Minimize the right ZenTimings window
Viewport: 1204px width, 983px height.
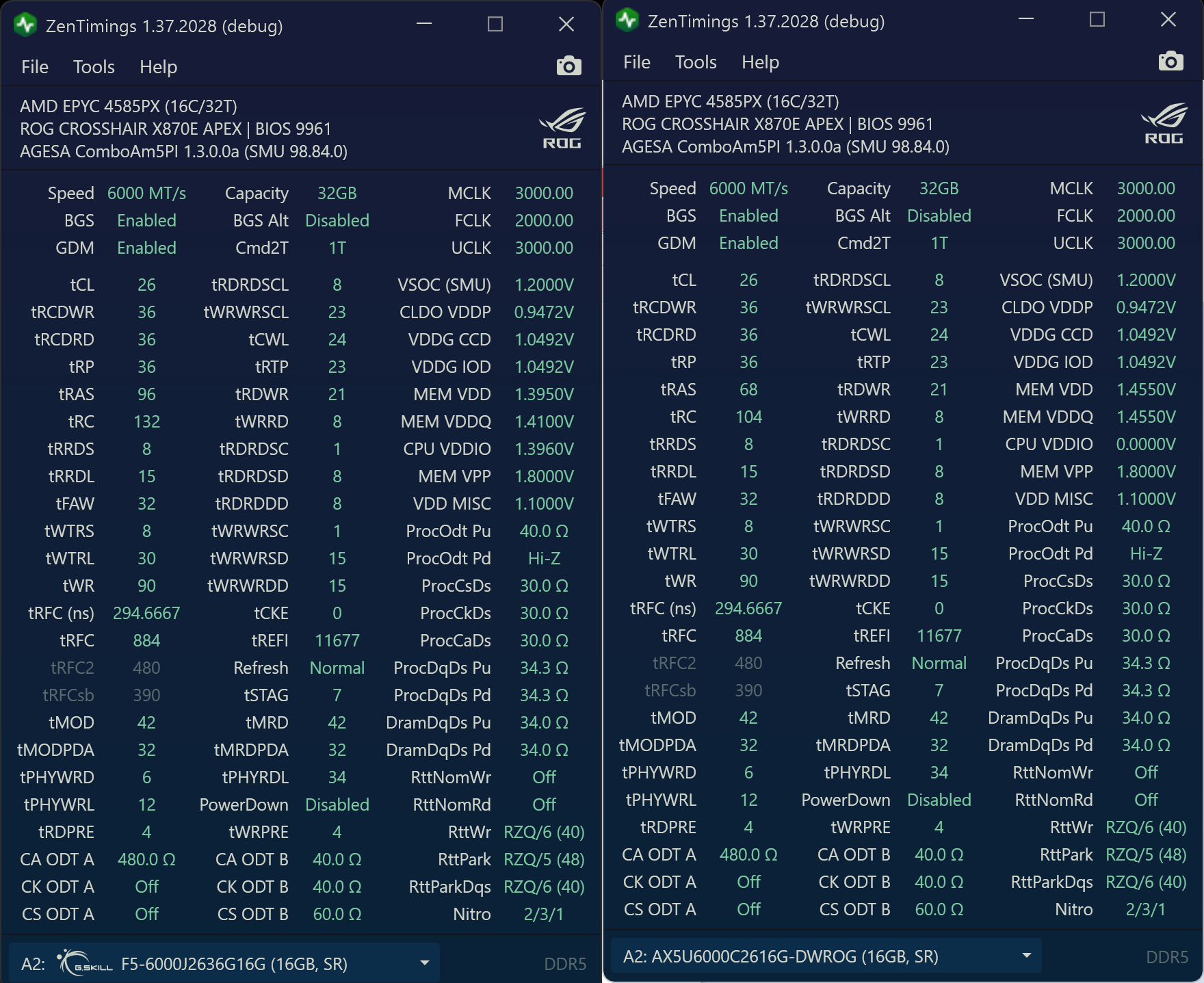point(1026,20)
